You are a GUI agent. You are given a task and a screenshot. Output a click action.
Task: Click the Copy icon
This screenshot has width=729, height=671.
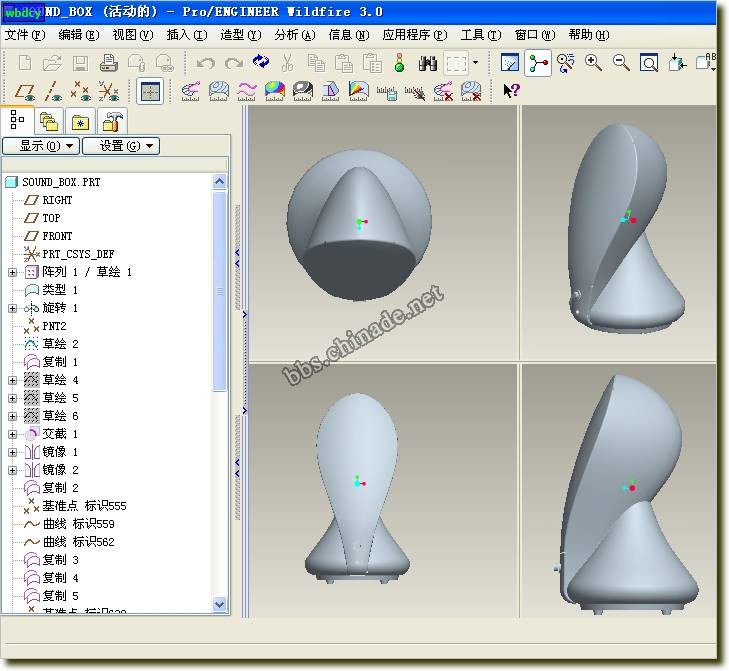316,63
